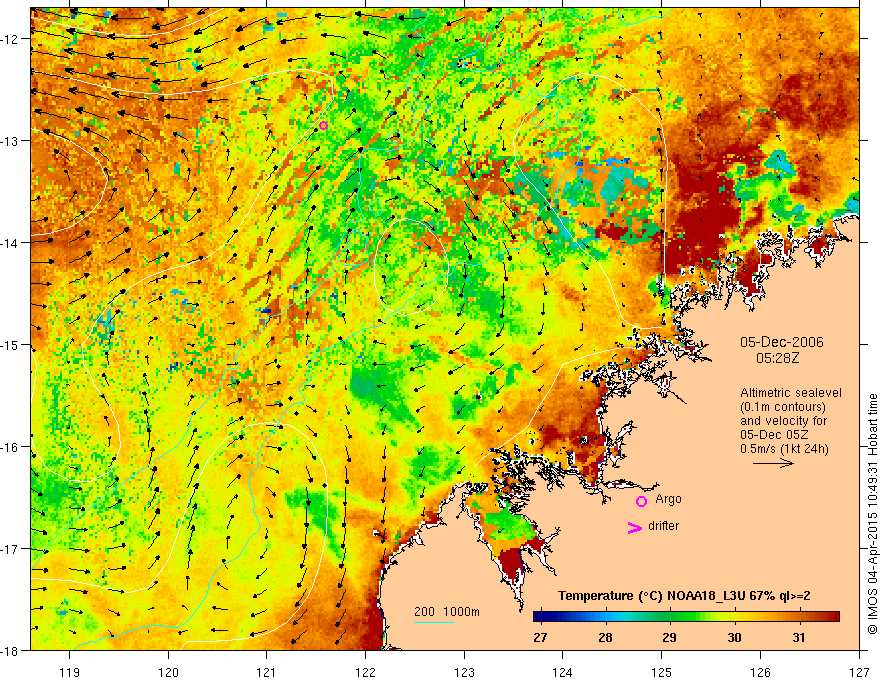Click the latitude axis label '-17'
The width and height of the screenshot is (880, 680).
coord(11,549)
